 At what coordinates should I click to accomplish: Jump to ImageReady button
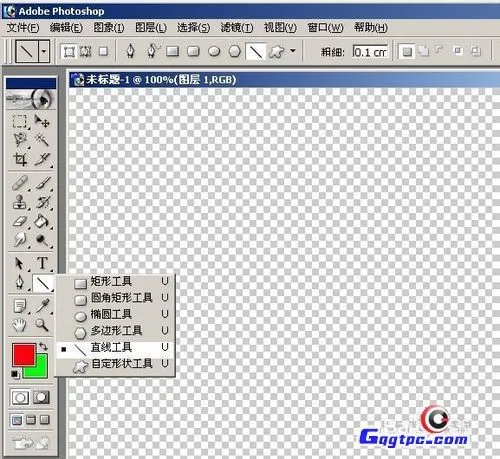[x=31, y=443]
